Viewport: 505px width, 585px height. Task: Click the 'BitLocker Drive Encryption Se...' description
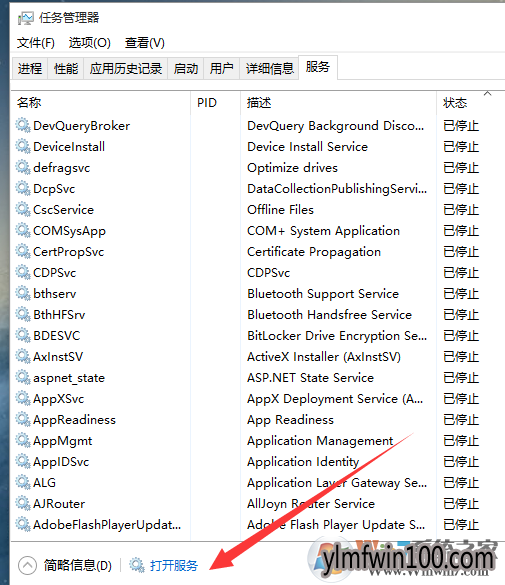[337, 336]
